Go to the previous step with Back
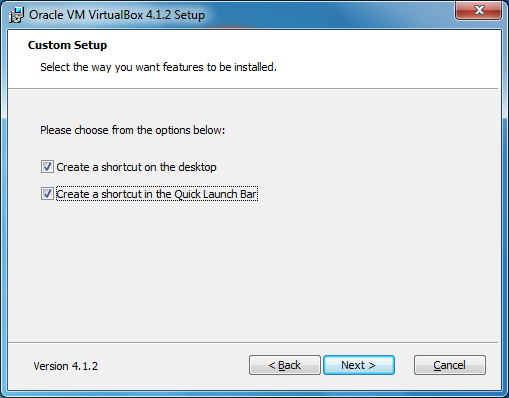Image resolution: width=509 pixels, height=398 pixels. (285, 365)
